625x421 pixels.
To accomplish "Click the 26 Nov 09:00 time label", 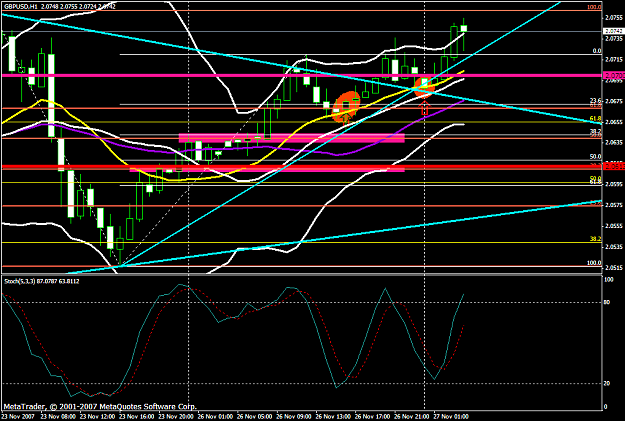I will point(294,417).
